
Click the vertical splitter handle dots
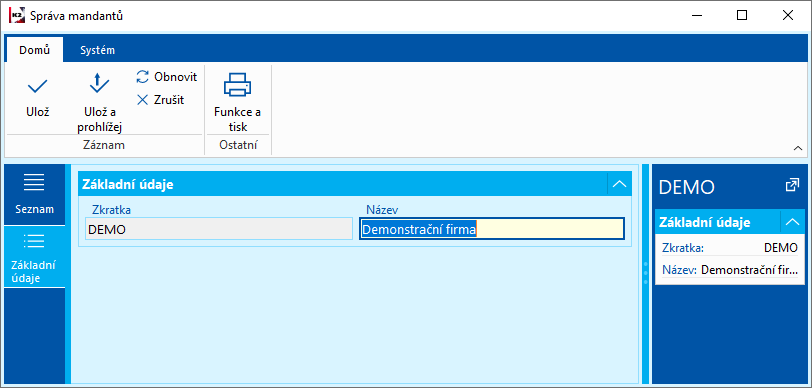click(645, 273)
